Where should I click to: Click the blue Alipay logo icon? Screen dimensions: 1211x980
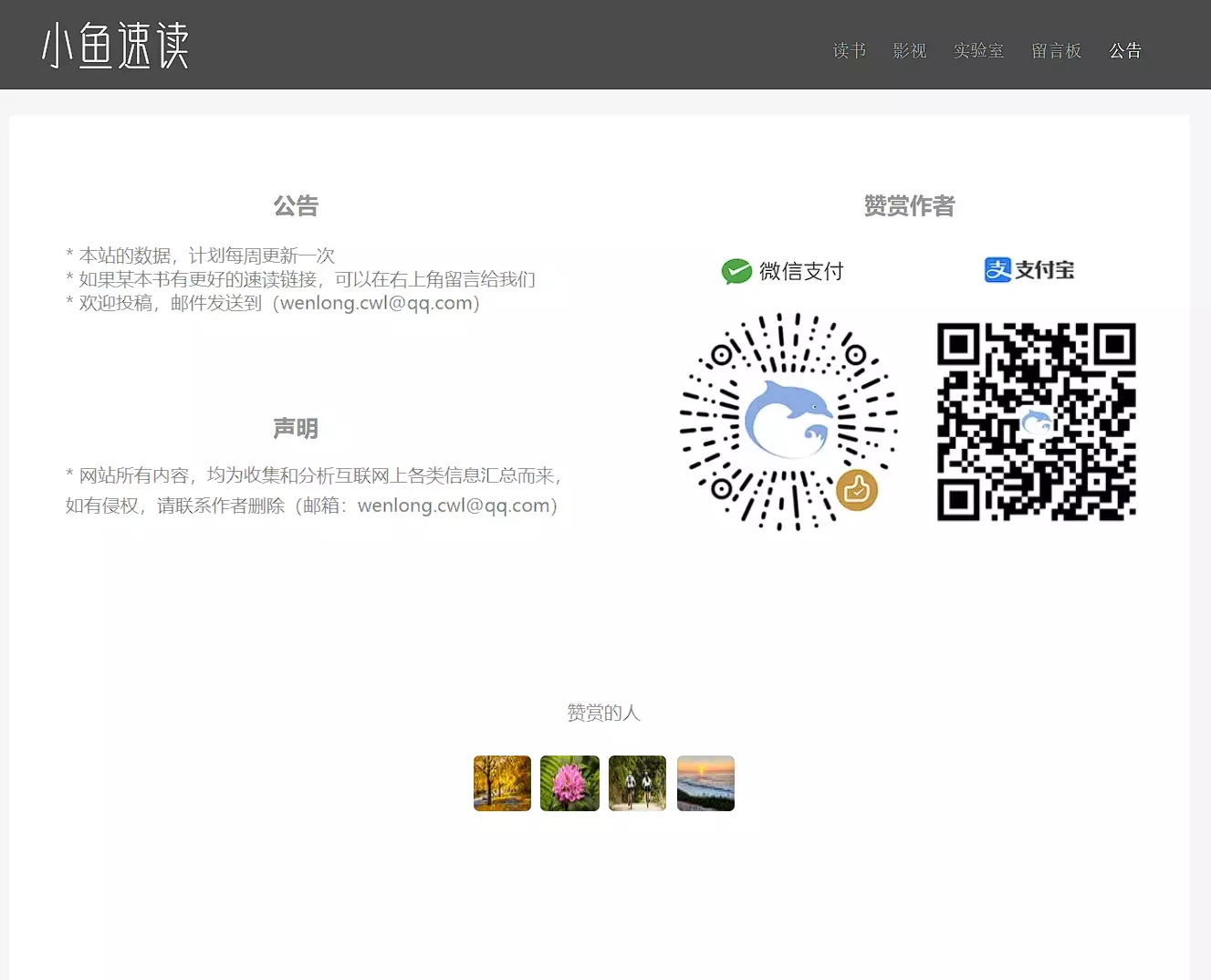click(x=997, y=270)
